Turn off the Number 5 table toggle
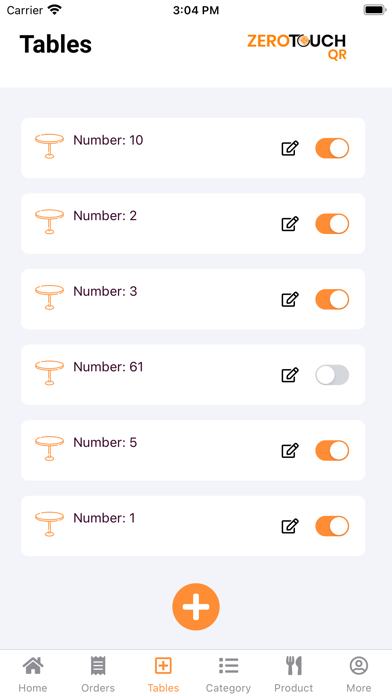 pyautogui.click(x=332, y=451)
